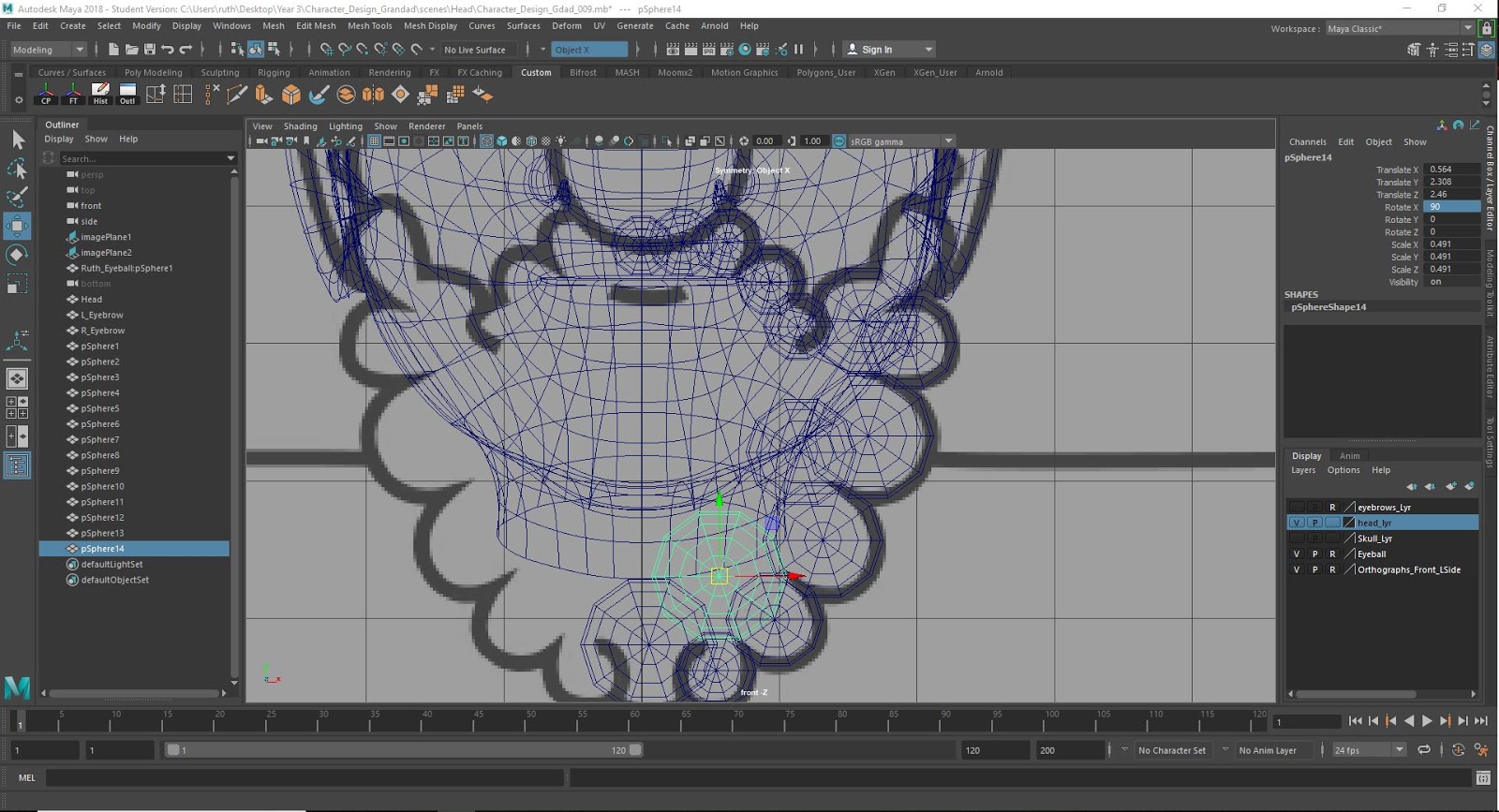This screenshot has height=812, width=1499.
Task: Toggle playback P of head_lyr layer
Action: point(1314,523)
